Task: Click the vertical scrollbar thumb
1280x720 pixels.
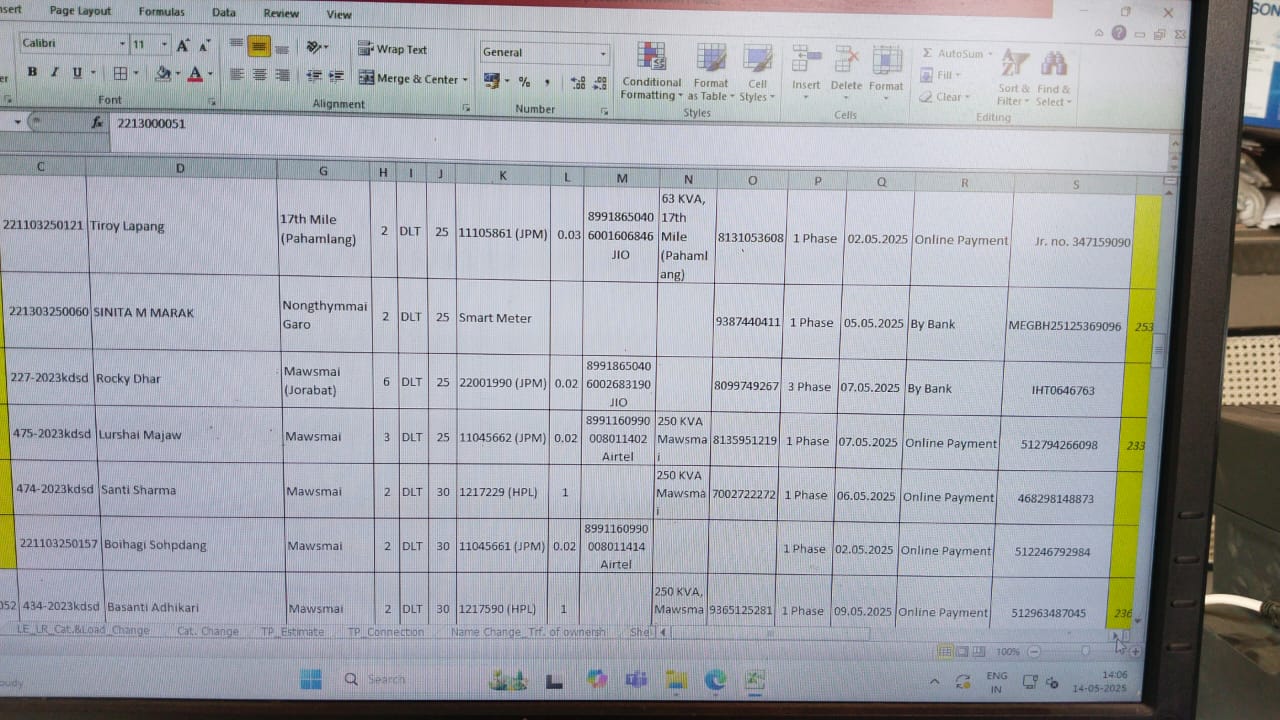Action: pos(1158,349)
